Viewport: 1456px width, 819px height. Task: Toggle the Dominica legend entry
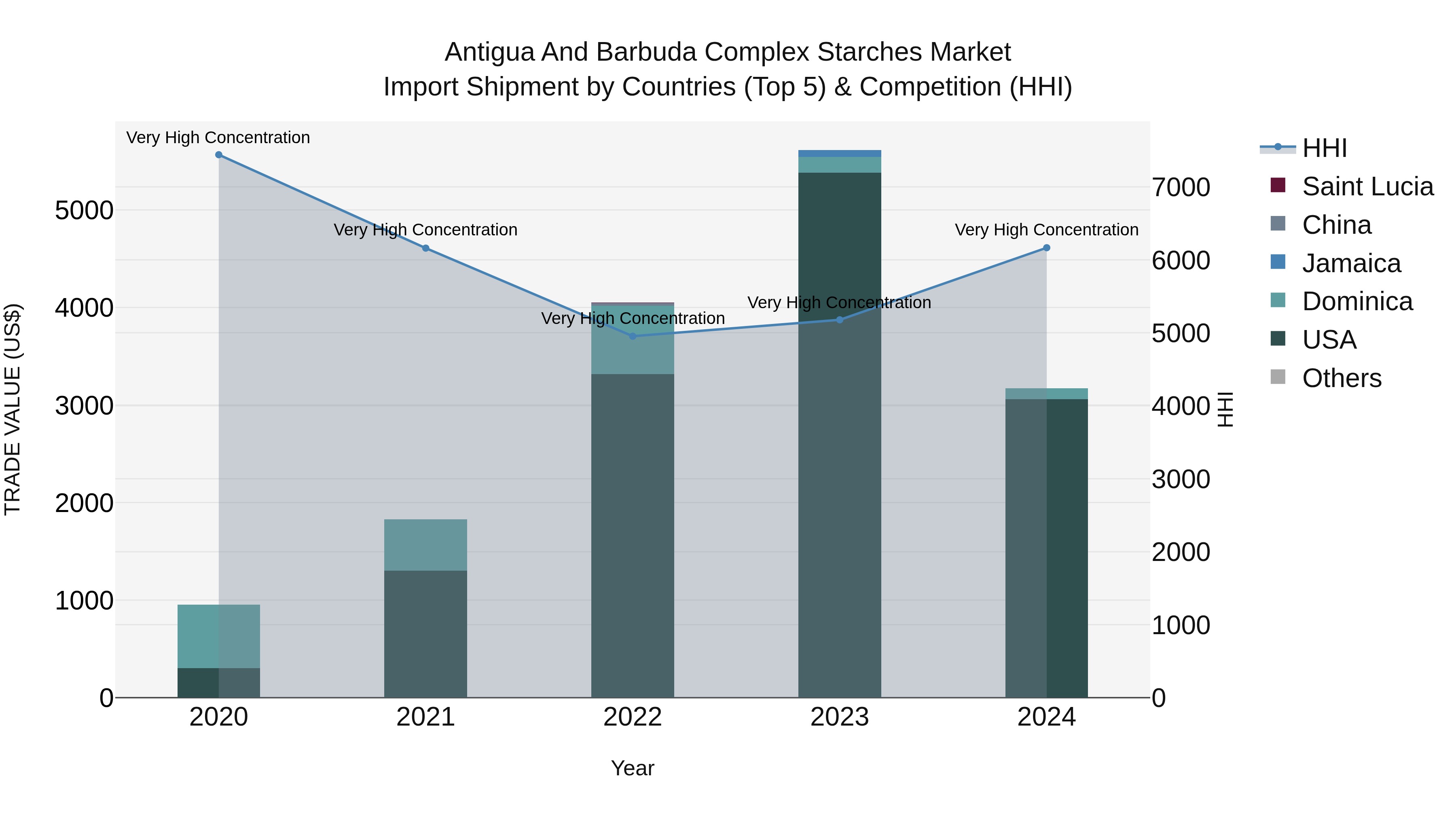[1341, 301]
